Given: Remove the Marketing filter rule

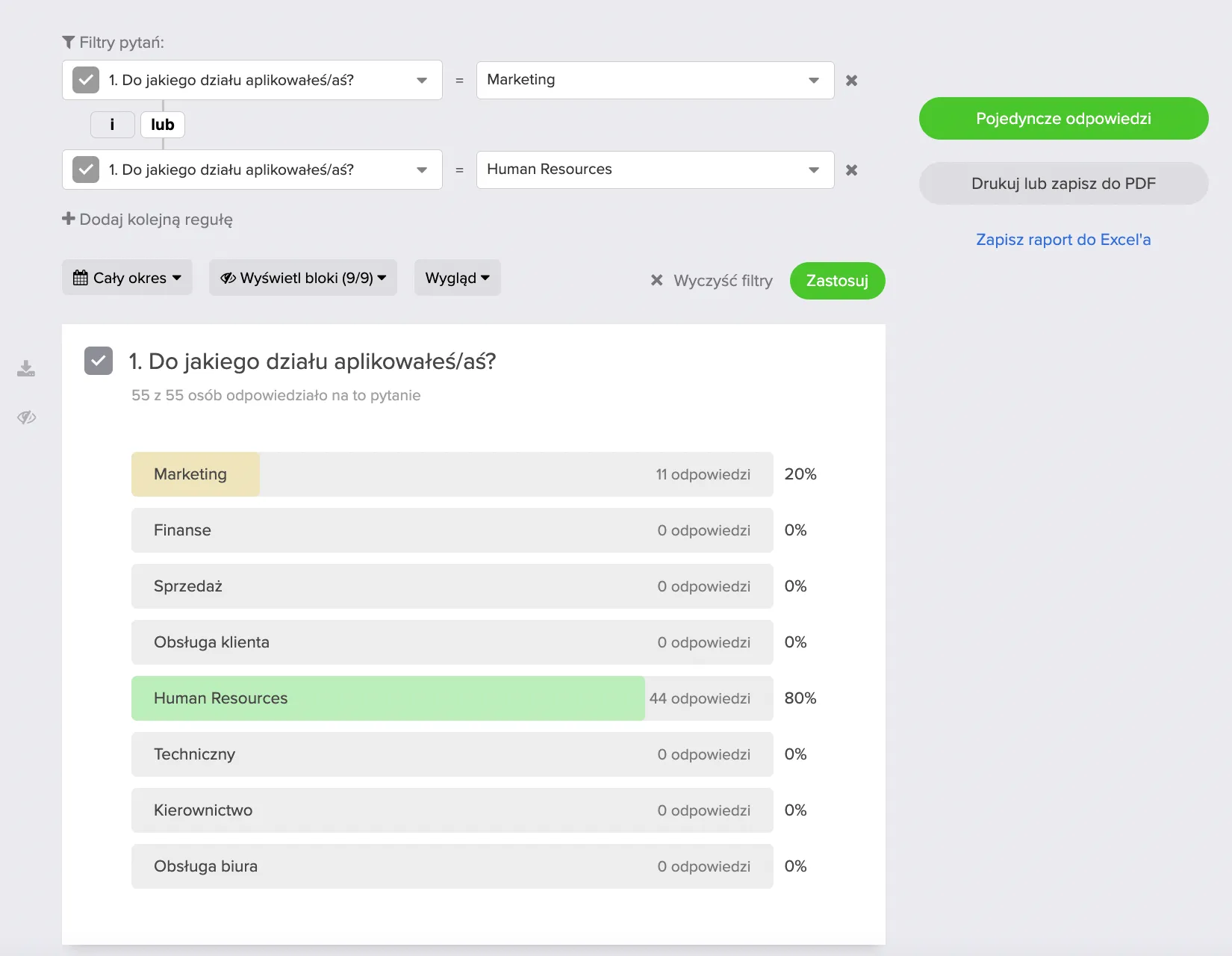Looking at the screenshot, I should tap(851, 80).
